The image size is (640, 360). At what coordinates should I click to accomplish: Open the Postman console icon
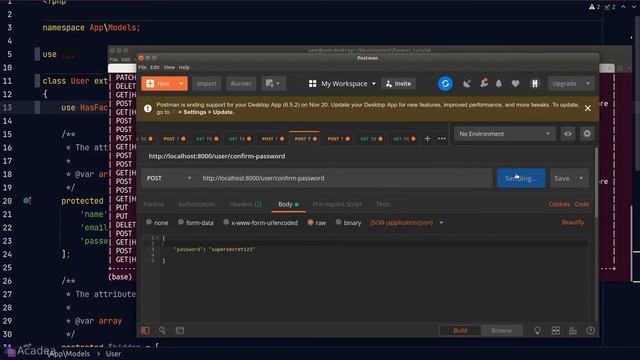(x=180, y=331)
